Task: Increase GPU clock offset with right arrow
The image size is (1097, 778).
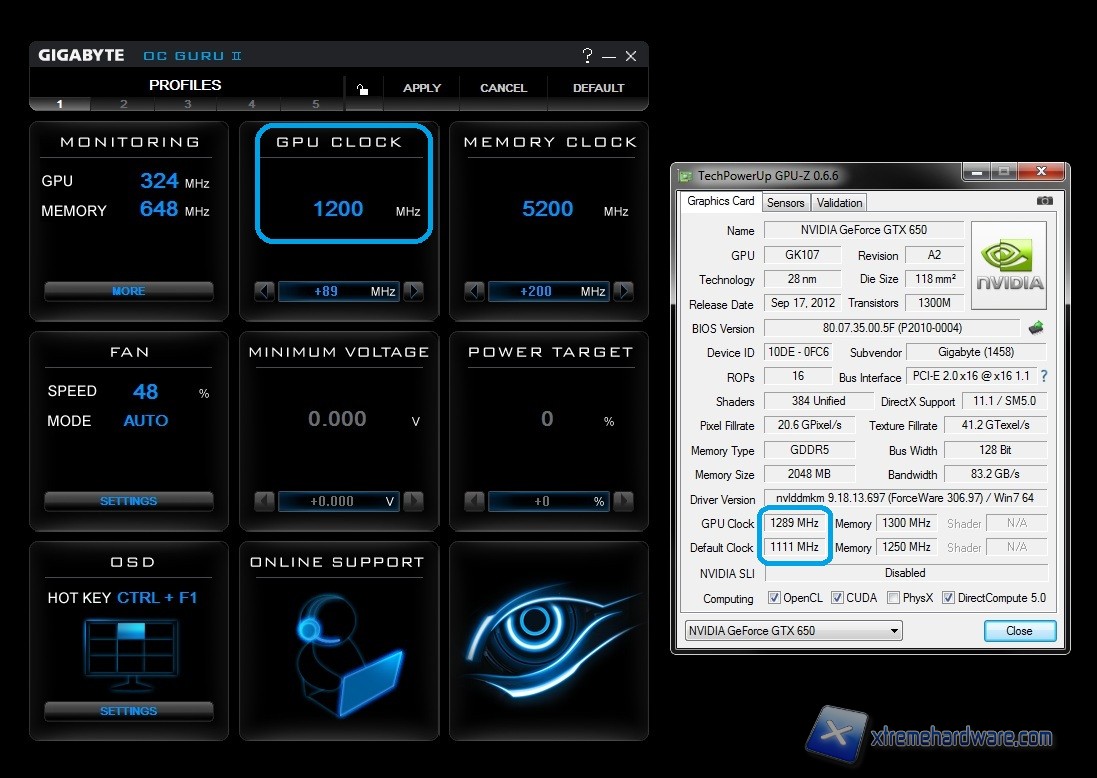Action: click(x=414, y=291)
